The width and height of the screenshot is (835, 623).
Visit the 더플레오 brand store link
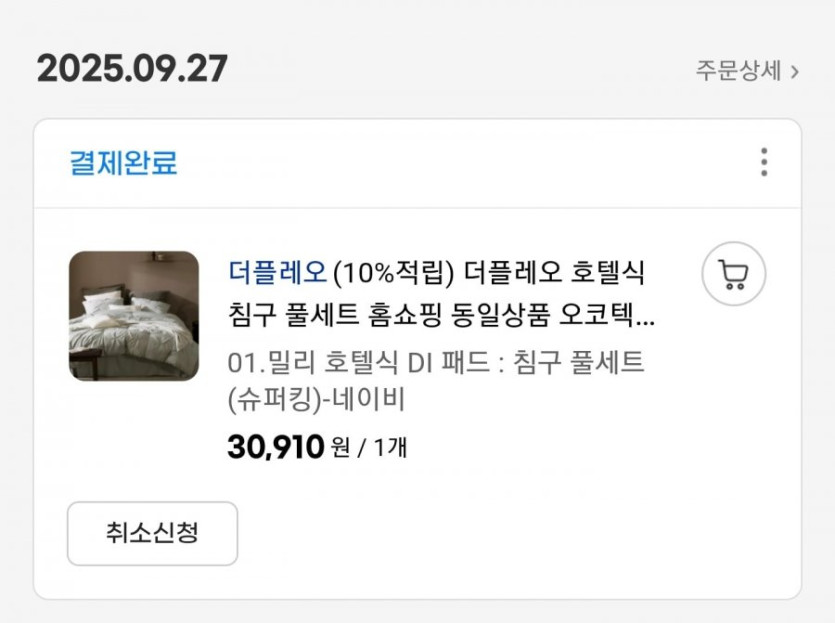point(277,271)
